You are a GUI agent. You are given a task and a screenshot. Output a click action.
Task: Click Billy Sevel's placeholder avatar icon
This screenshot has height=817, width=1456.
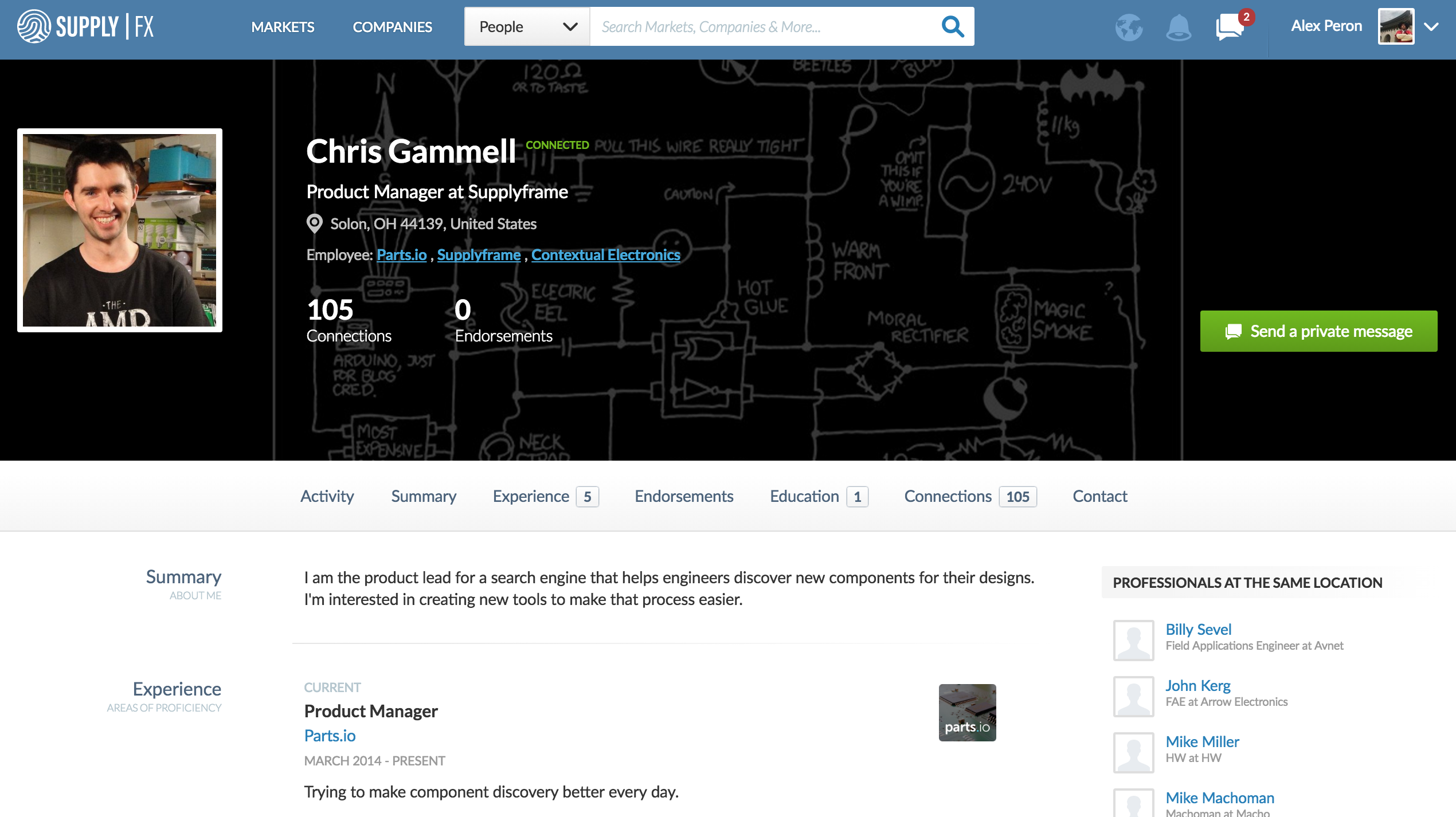(1133, 640)
